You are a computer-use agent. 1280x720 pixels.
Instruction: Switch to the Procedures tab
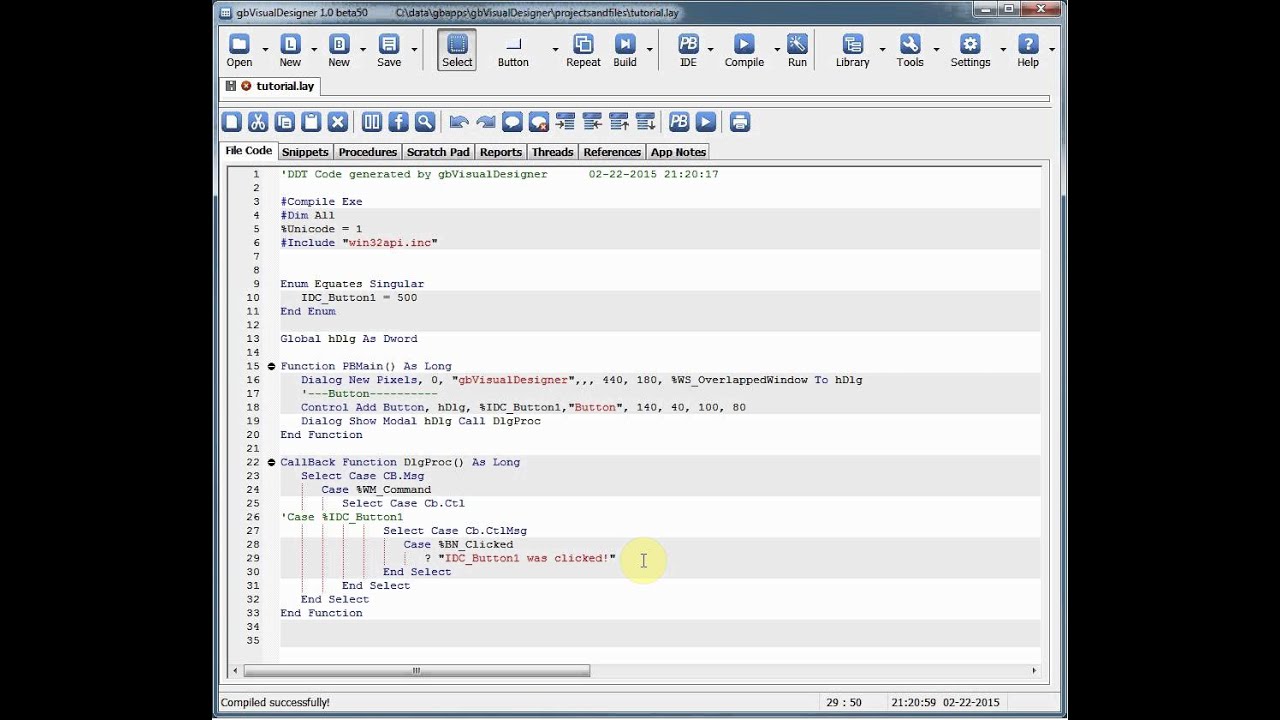click(367, 152)
